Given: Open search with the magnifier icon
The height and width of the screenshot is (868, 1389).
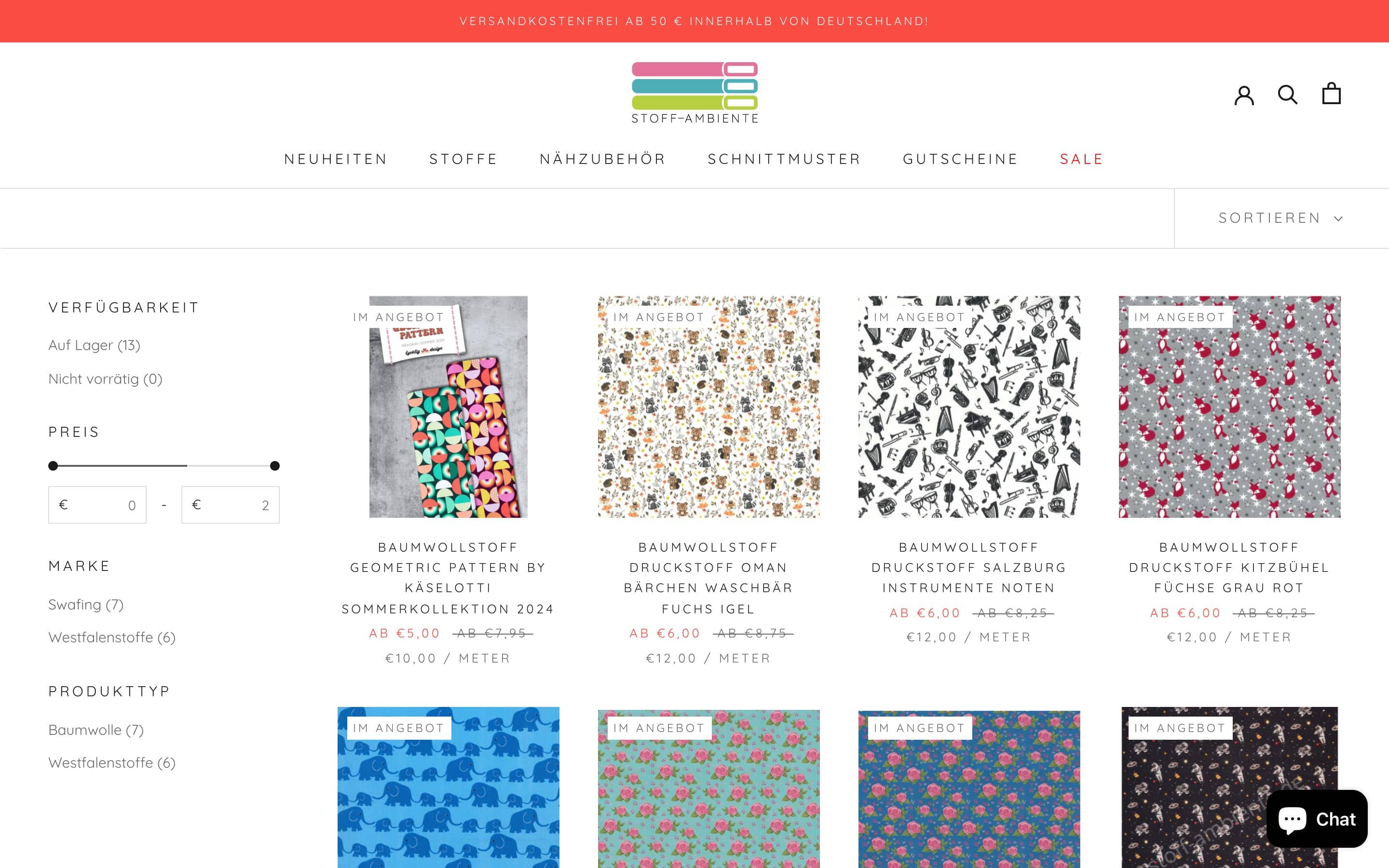Looking at the screenshot, I should pyautogui.click(x=1287, y=94).
